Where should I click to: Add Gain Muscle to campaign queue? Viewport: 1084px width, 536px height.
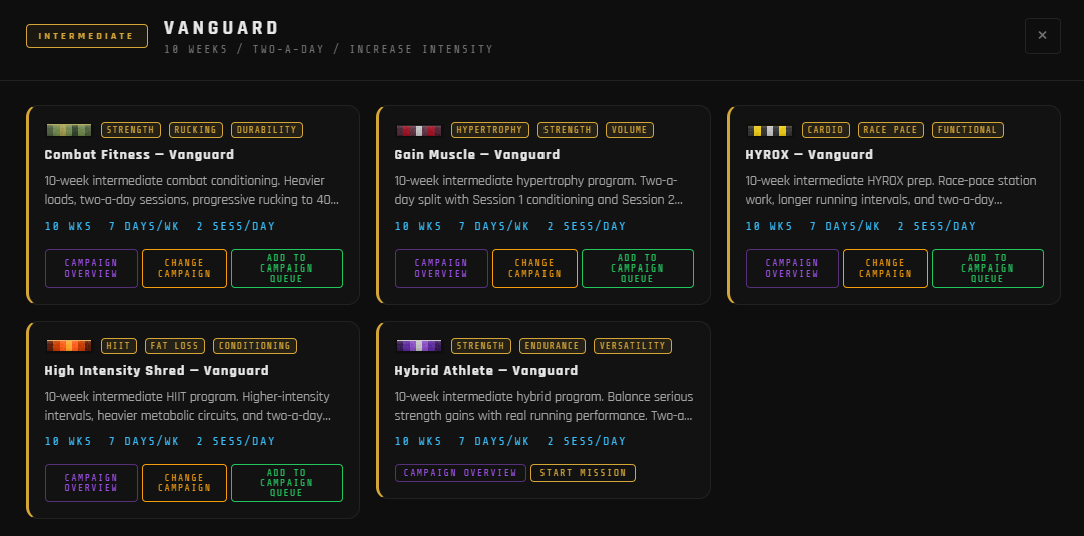point(637,268)
